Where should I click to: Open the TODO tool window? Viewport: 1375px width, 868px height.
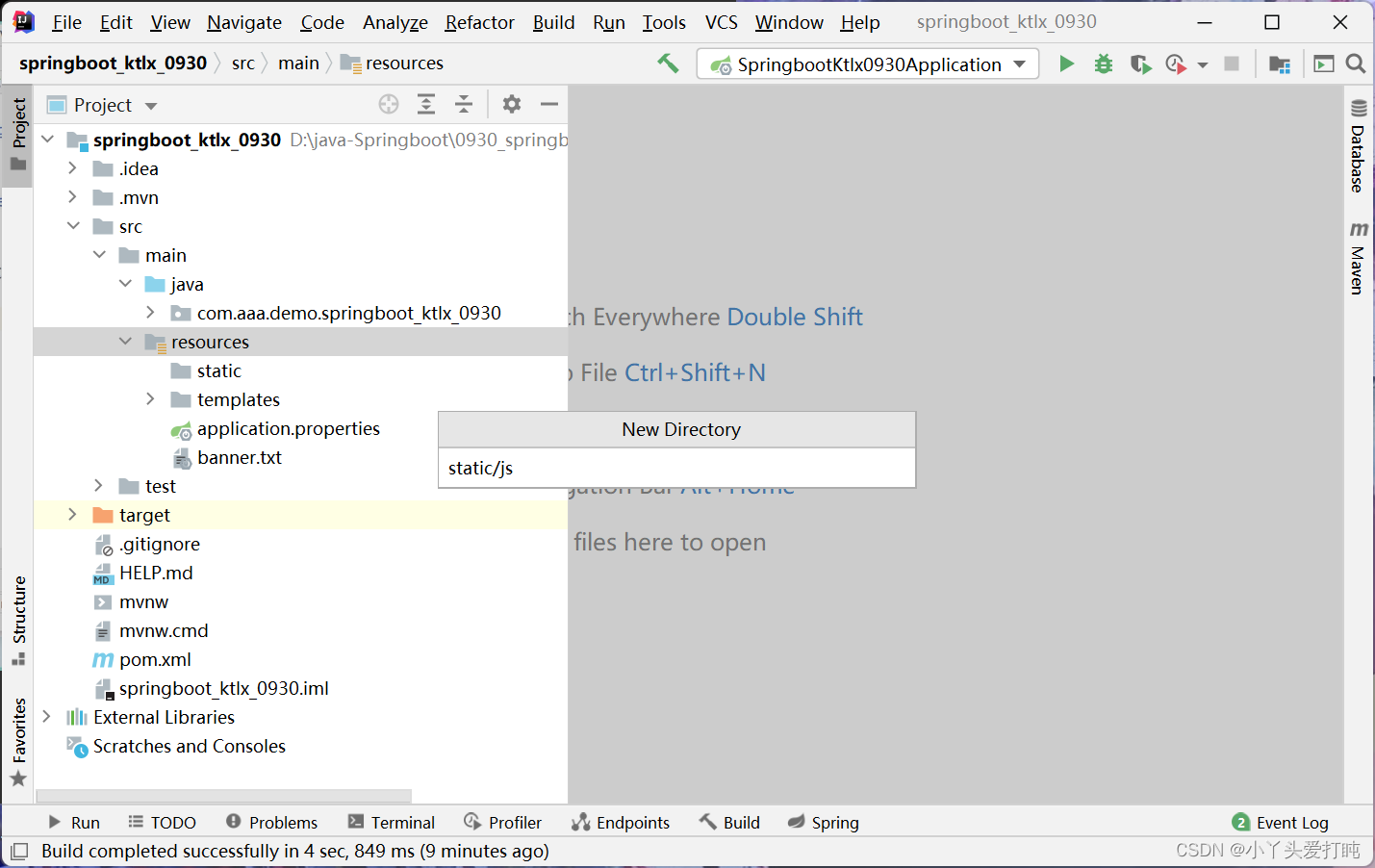click(x=162, y=823)
